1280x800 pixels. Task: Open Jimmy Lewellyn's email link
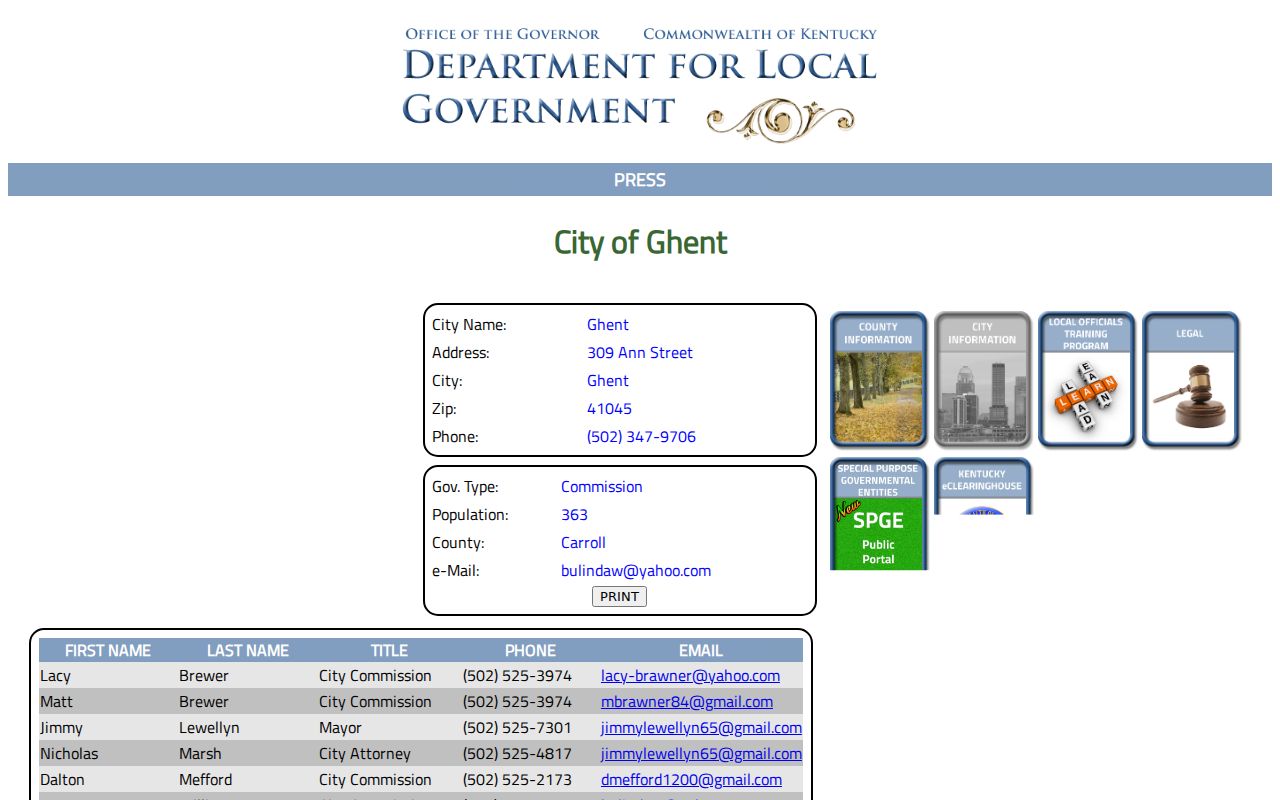pos(701,728)
